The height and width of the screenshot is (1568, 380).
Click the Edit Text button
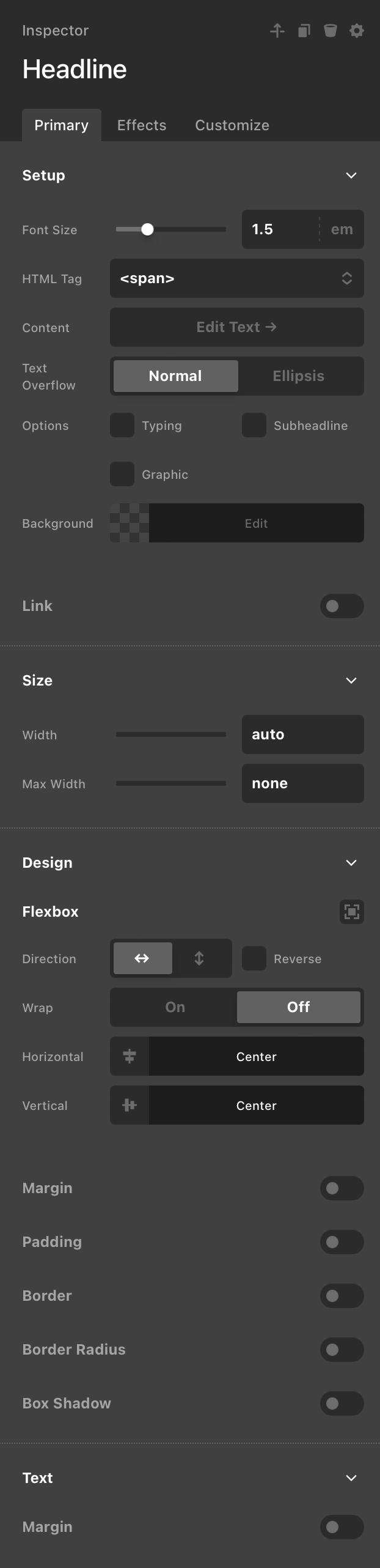point(236,327)
